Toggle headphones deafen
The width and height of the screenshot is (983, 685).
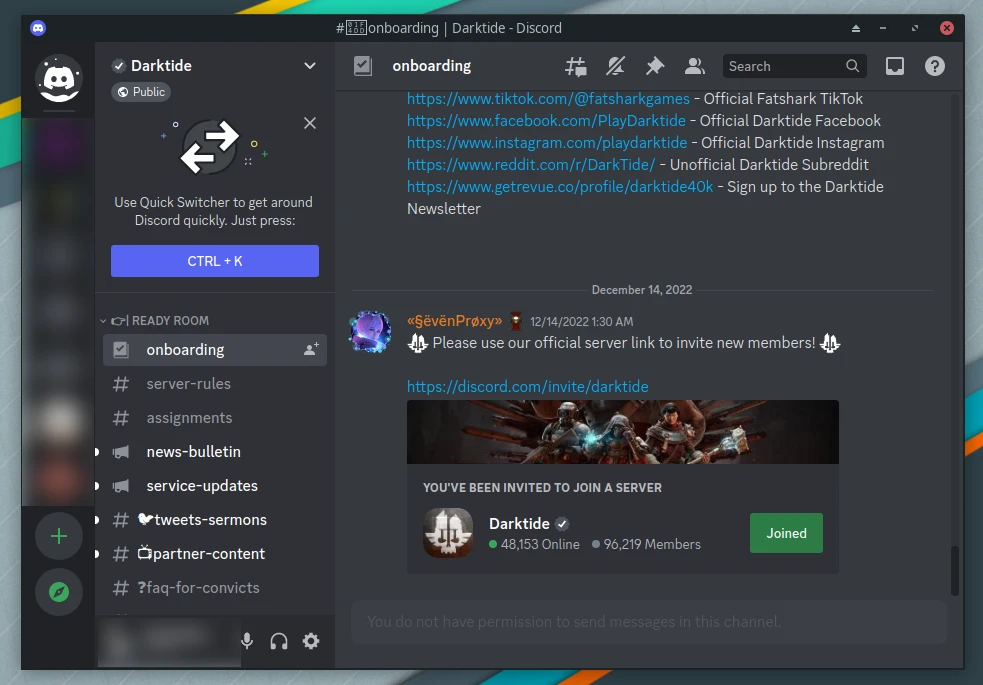(279, 641)
